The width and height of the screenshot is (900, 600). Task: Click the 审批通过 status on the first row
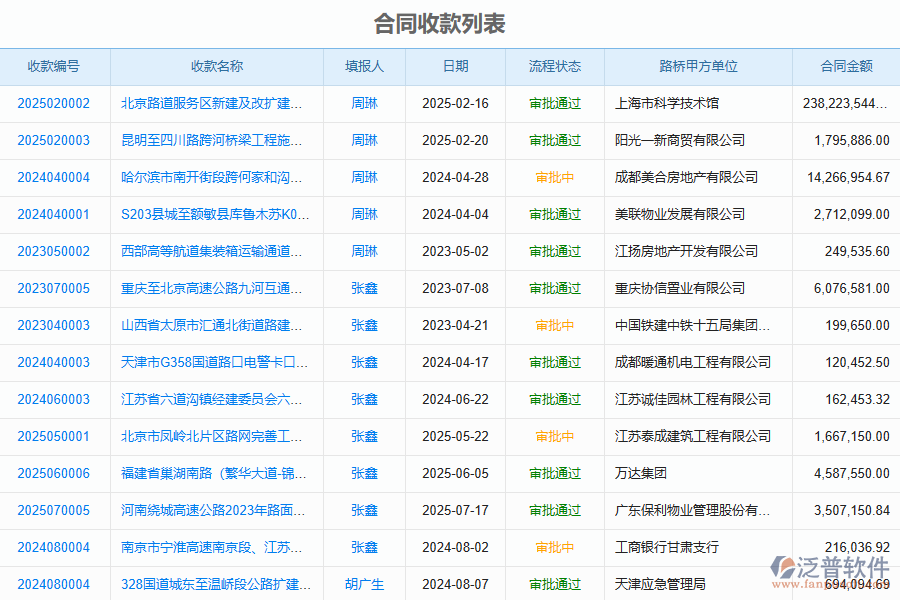coord(555,103)
